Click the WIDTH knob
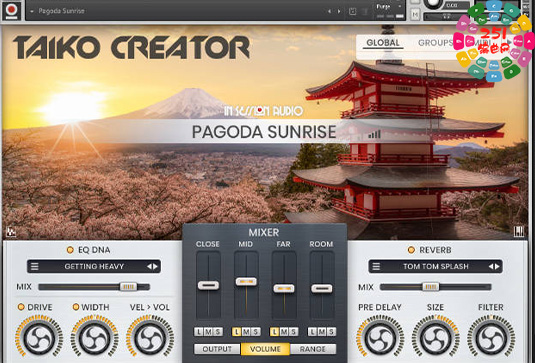The image size is (535, 363). pyautogui.click(x=94, y=339)
